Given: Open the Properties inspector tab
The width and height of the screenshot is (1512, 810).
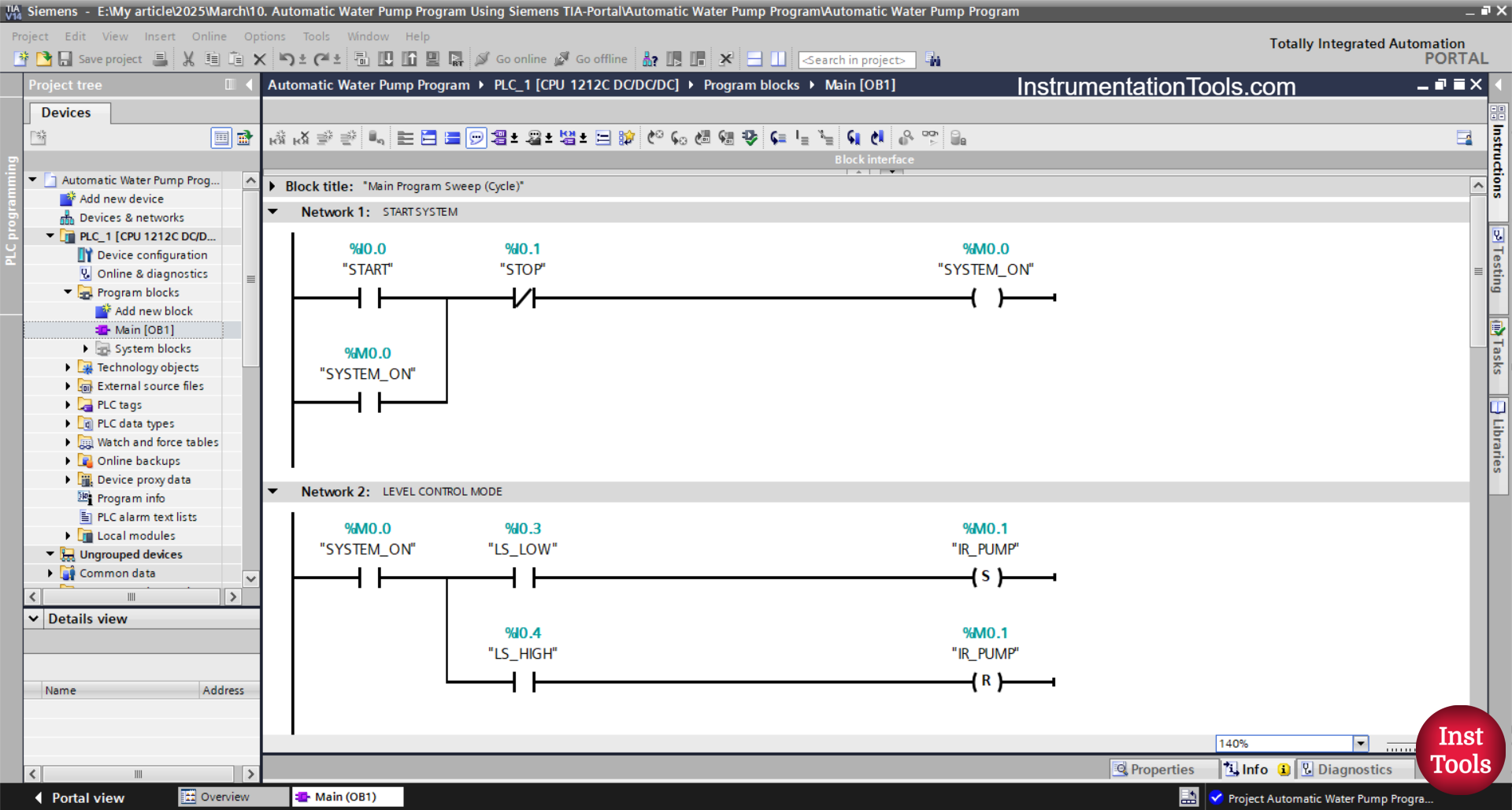Looking at the screenshot, I should click(x=1154, y=769).
